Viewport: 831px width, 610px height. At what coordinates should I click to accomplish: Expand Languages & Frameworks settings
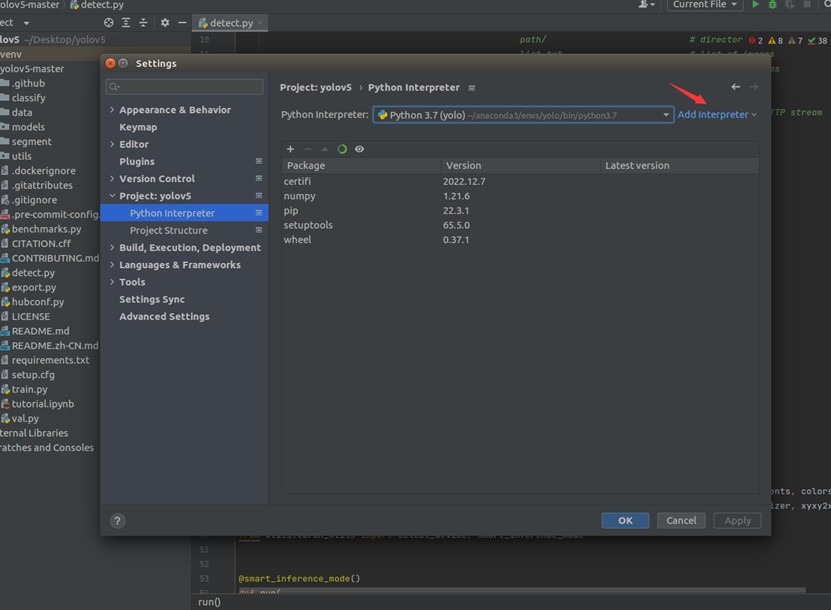[112, 264]
